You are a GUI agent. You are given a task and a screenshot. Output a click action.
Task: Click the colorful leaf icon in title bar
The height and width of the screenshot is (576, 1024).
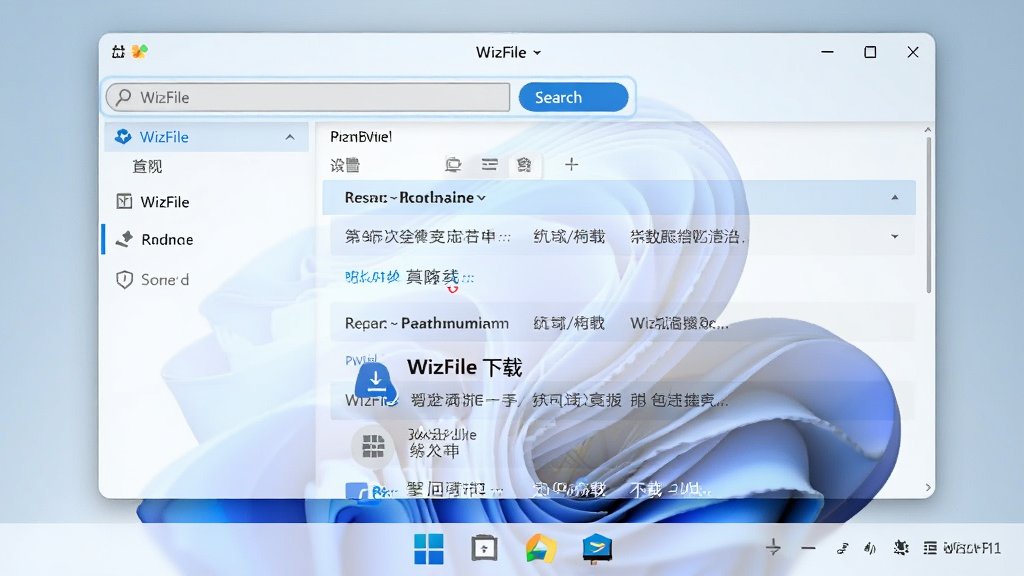click(139, 51)
